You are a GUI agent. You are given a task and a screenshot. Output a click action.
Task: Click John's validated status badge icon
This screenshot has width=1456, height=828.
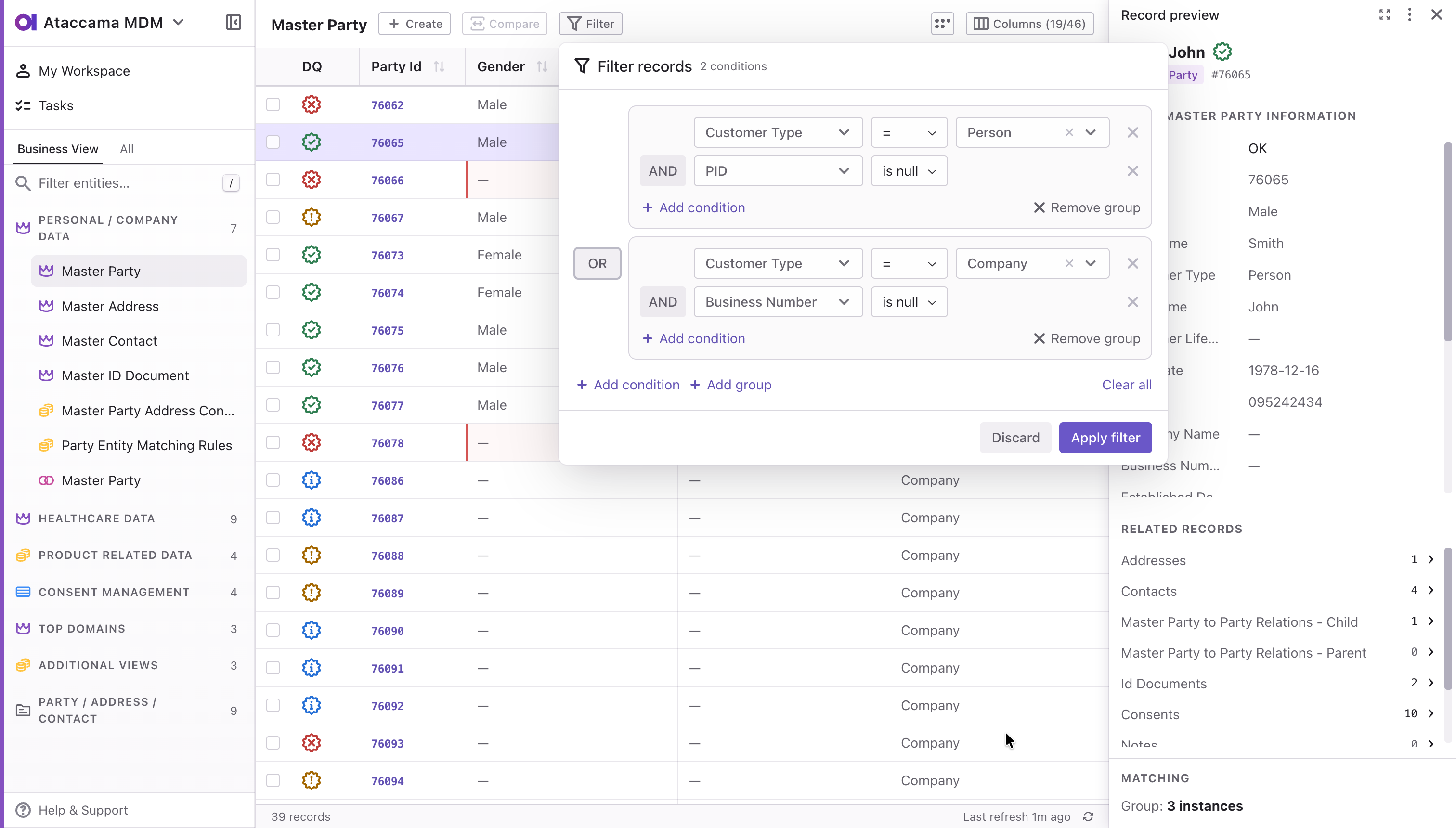point(1222,52)
